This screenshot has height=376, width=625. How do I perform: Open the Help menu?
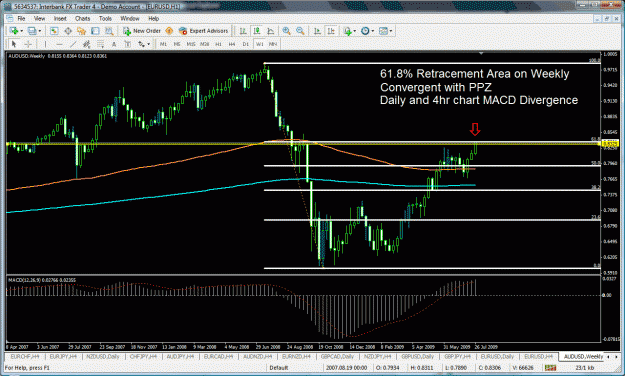point(153,18)
